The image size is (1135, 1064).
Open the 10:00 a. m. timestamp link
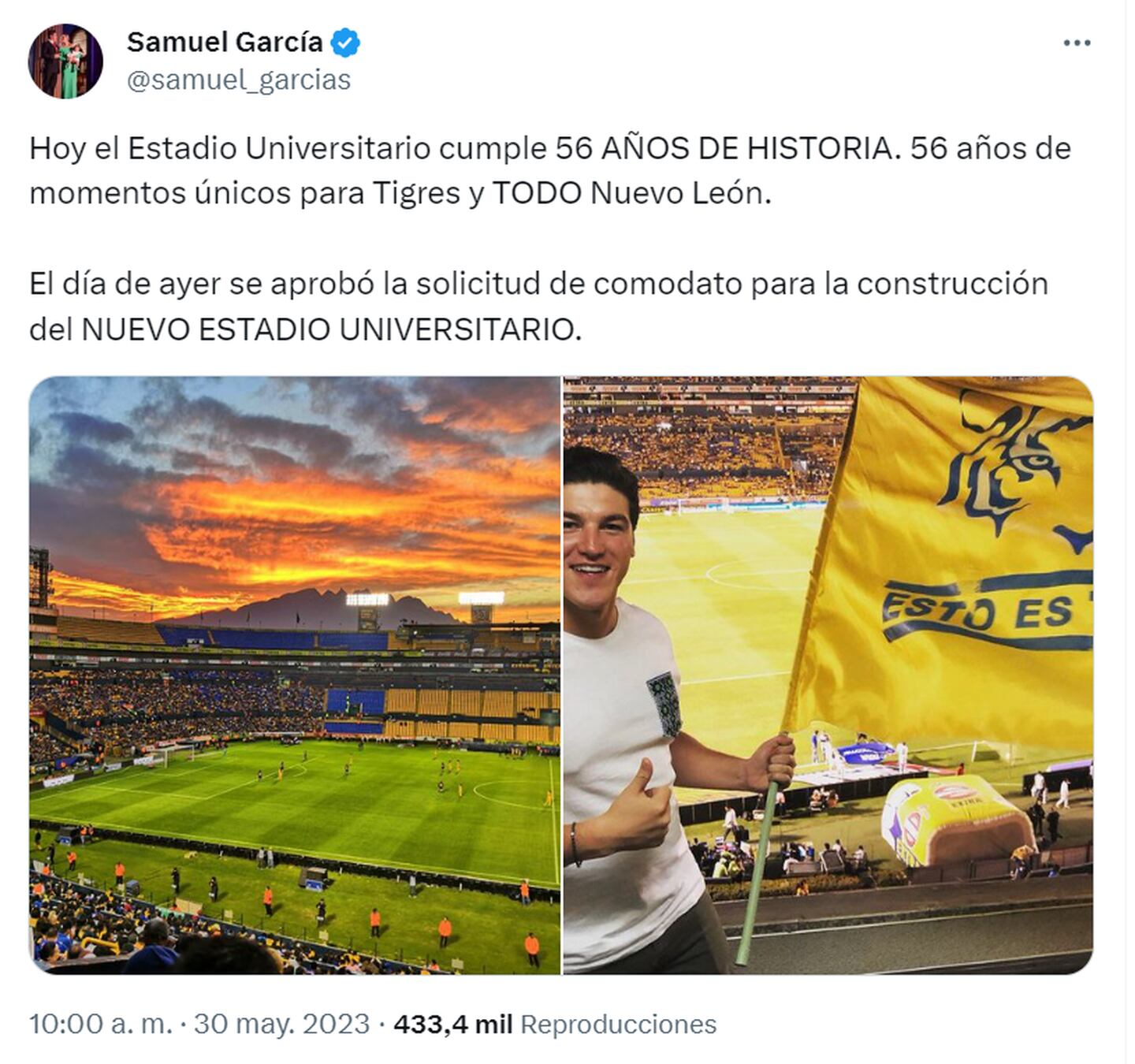(101, 1024)
